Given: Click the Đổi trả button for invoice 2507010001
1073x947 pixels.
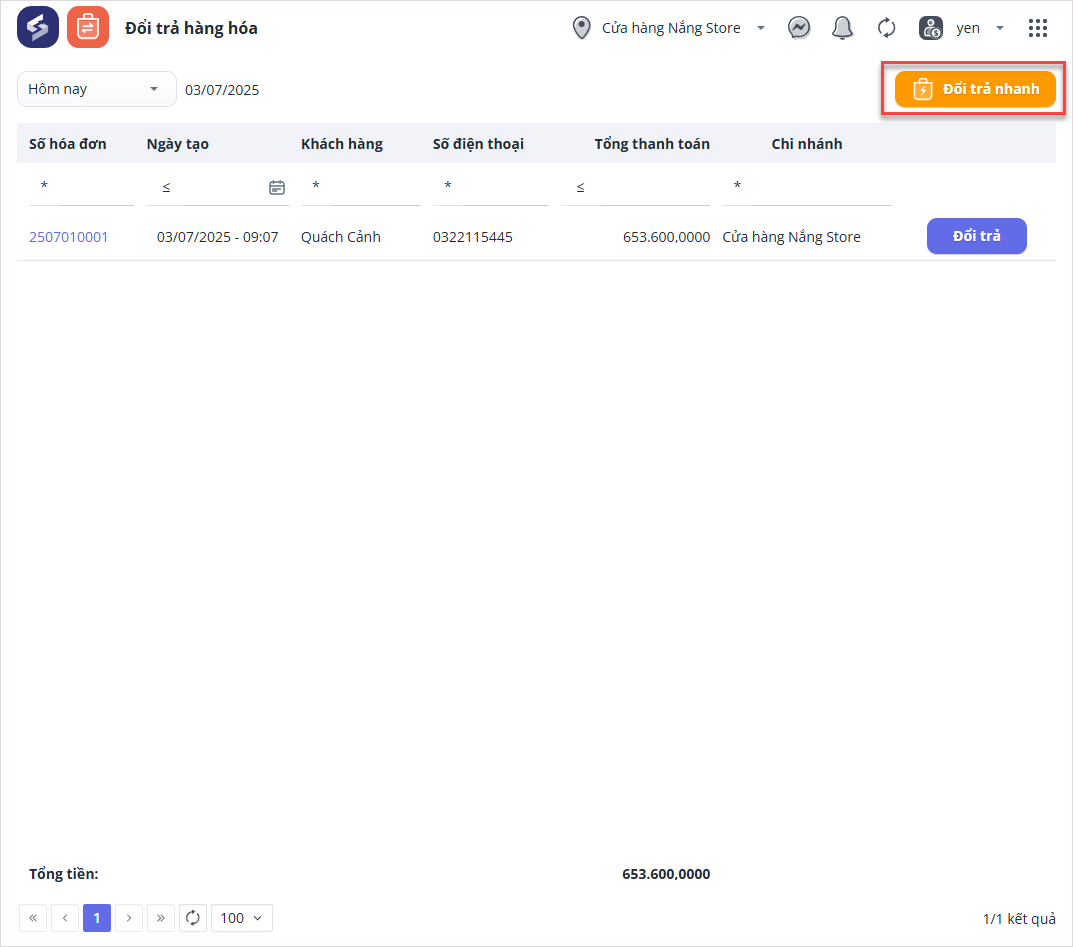Looking at the screenshot, I should click(977, 236).
